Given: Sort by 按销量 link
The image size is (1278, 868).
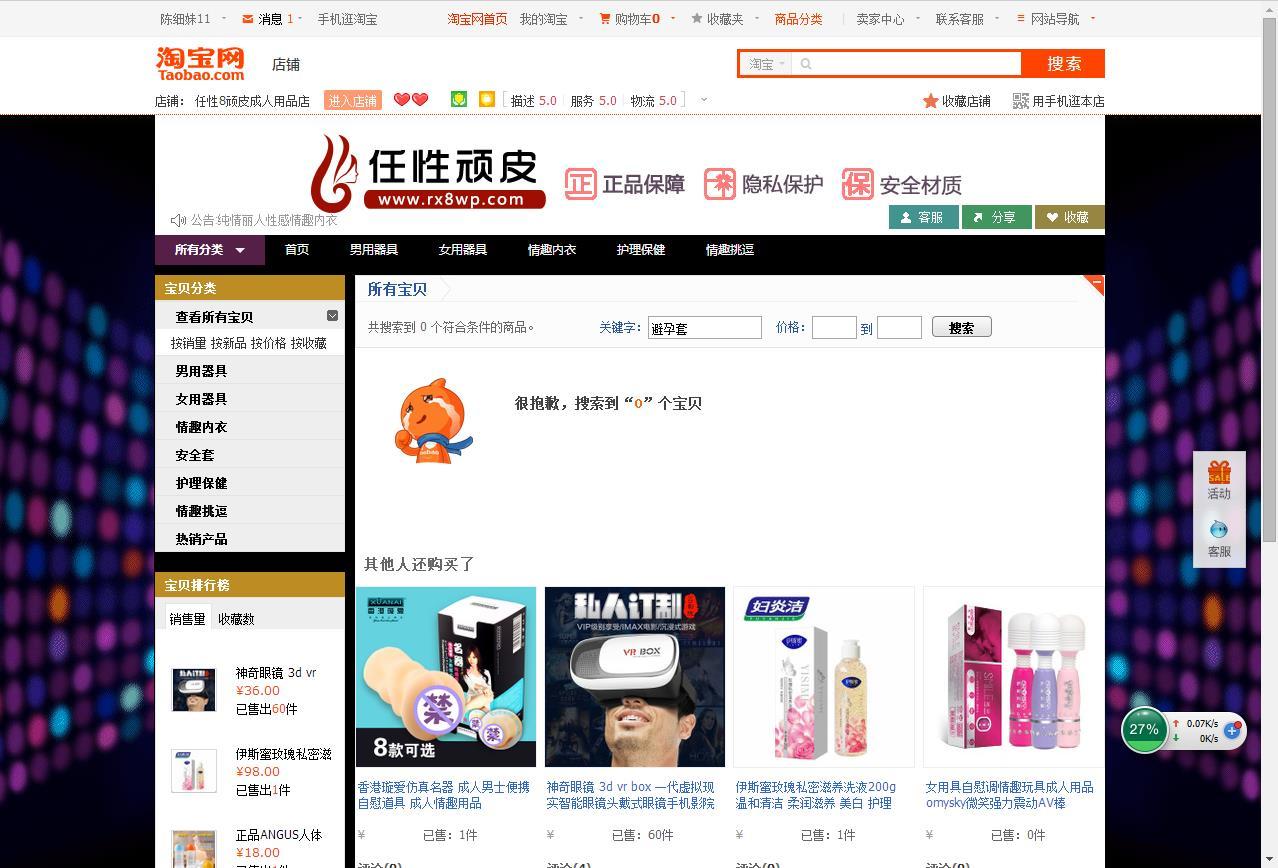Looking at the screenshot, I should [188, 343].
